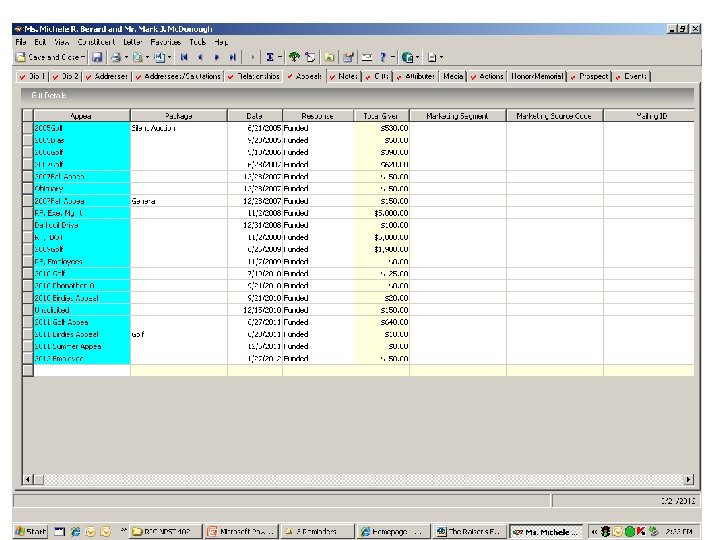720x540 pixels.
Task: Open the Internet Explorer quick launch icon
Action: 75,531
